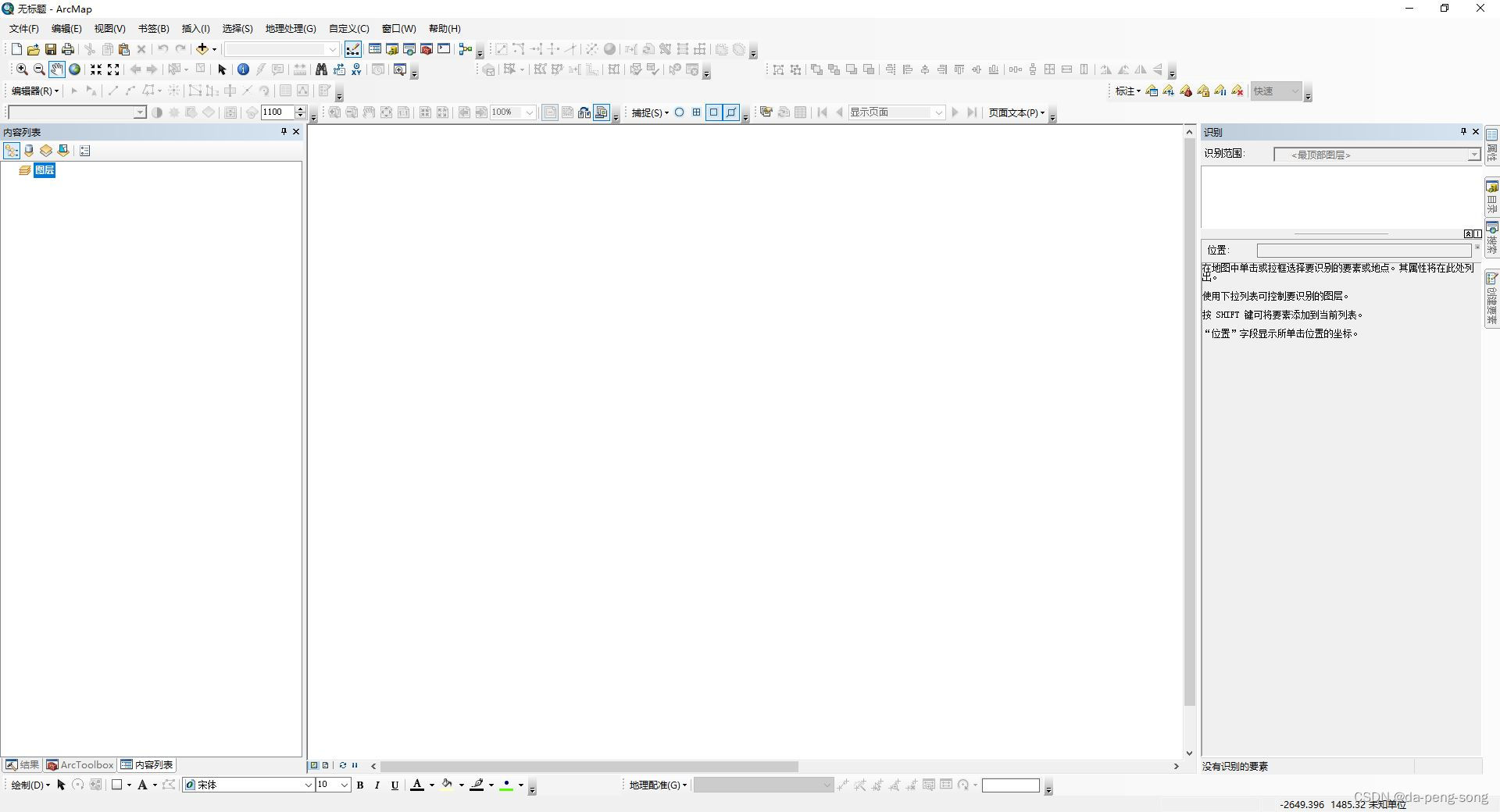Open the 地理处理(G) menu

(290, 29)
